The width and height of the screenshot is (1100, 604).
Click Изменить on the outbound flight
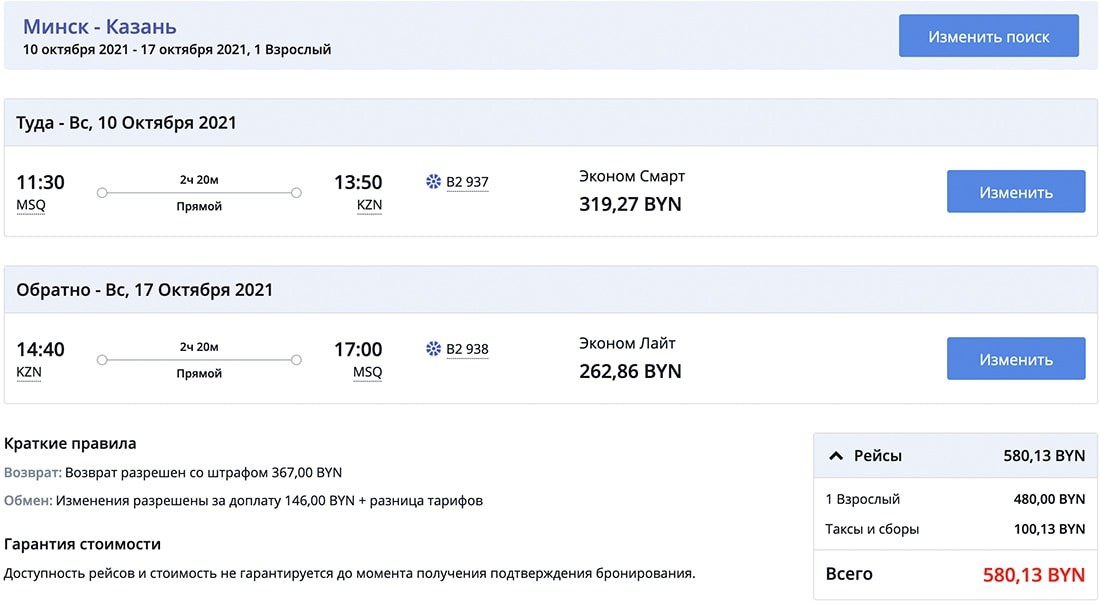[1016, 191]
